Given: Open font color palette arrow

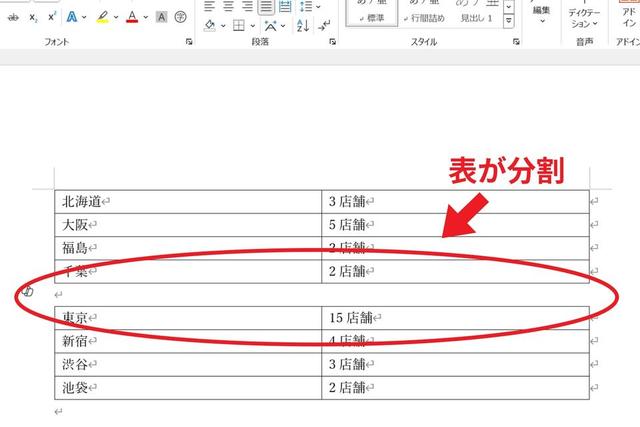Looking at the screenshot, I should [x=146, y=17].
